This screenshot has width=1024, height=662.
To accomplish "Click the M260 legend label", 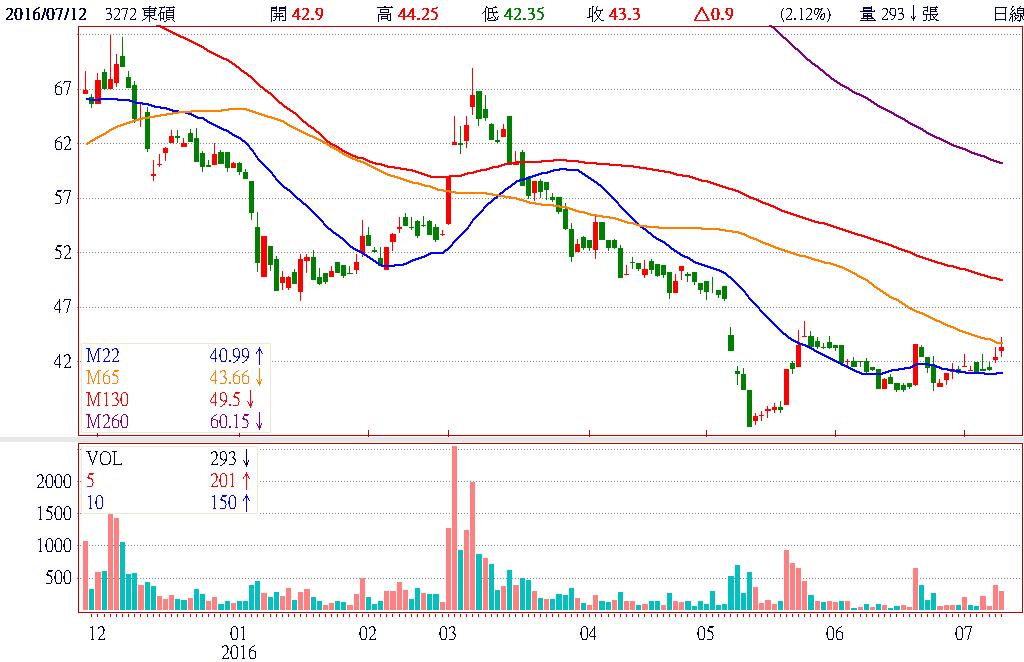I will (107, 421).
